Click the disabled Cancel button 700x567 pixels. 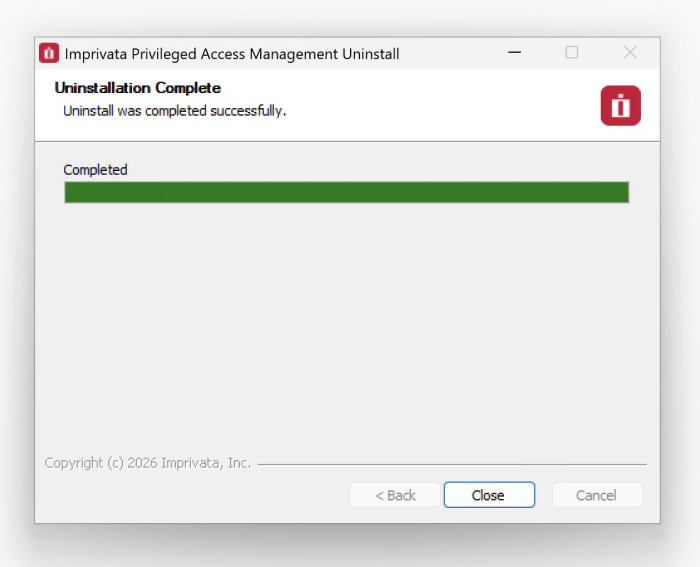[x=596, y=495]
